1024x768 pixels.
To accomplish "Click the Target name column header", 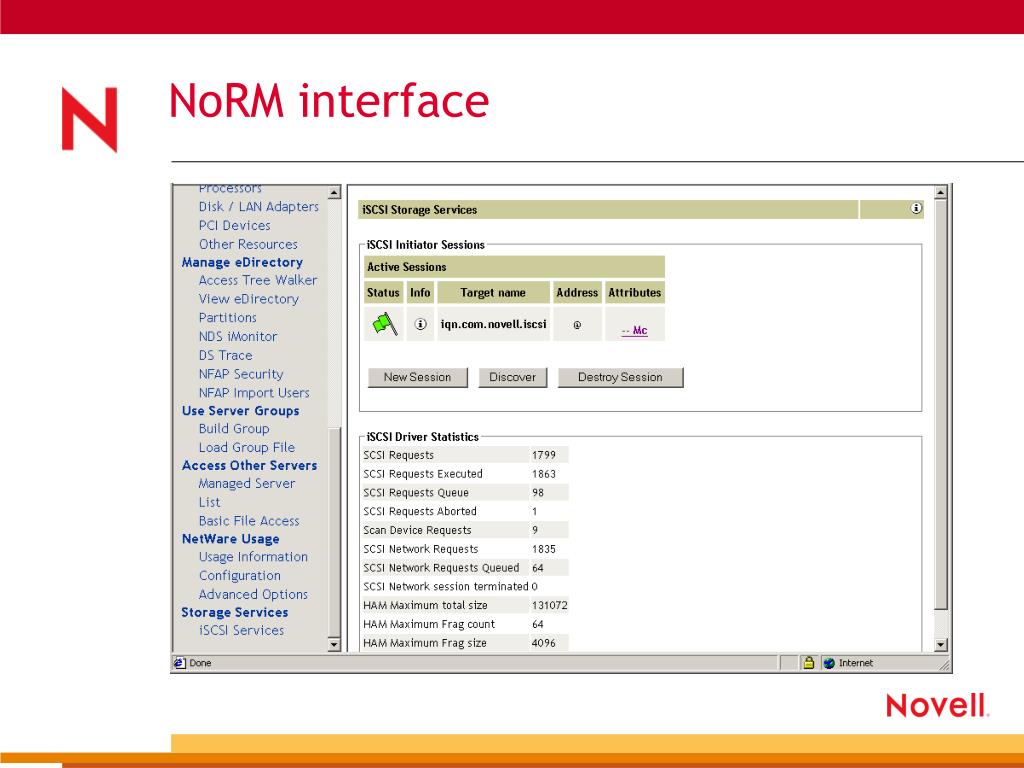I will tap(493, 293).
